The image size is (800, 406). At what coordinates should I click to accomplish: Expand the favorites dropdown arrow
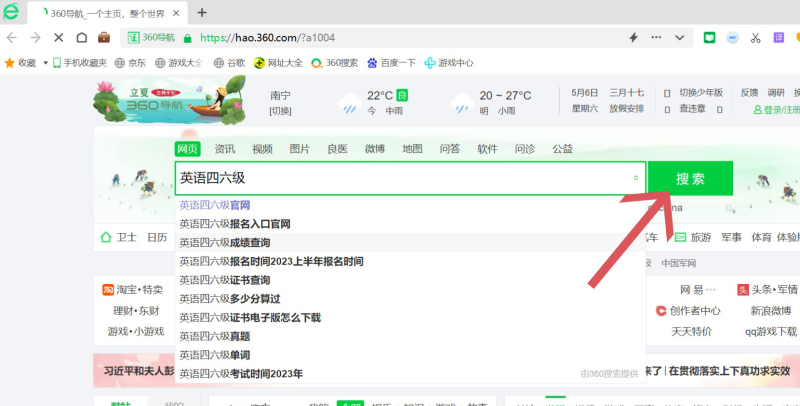45,63
